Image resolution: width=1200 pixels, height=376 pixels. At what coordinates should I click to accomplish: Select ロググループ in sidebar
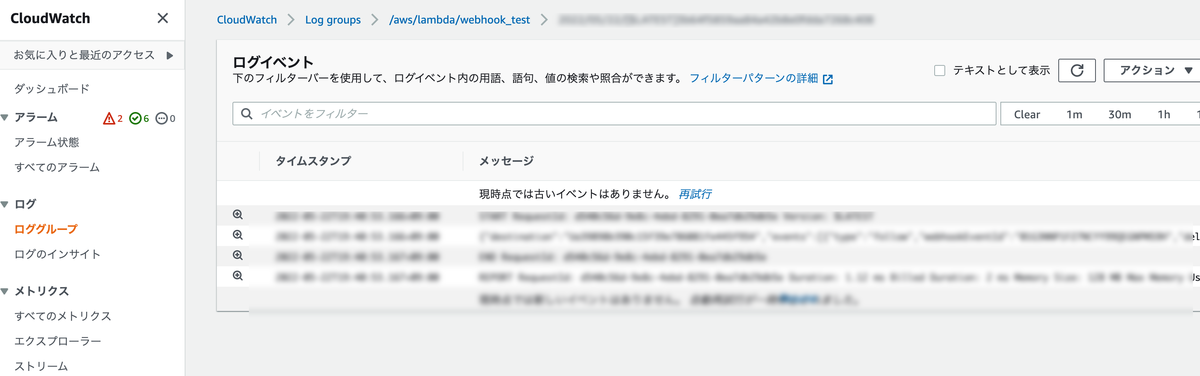[x=45, y=229]
